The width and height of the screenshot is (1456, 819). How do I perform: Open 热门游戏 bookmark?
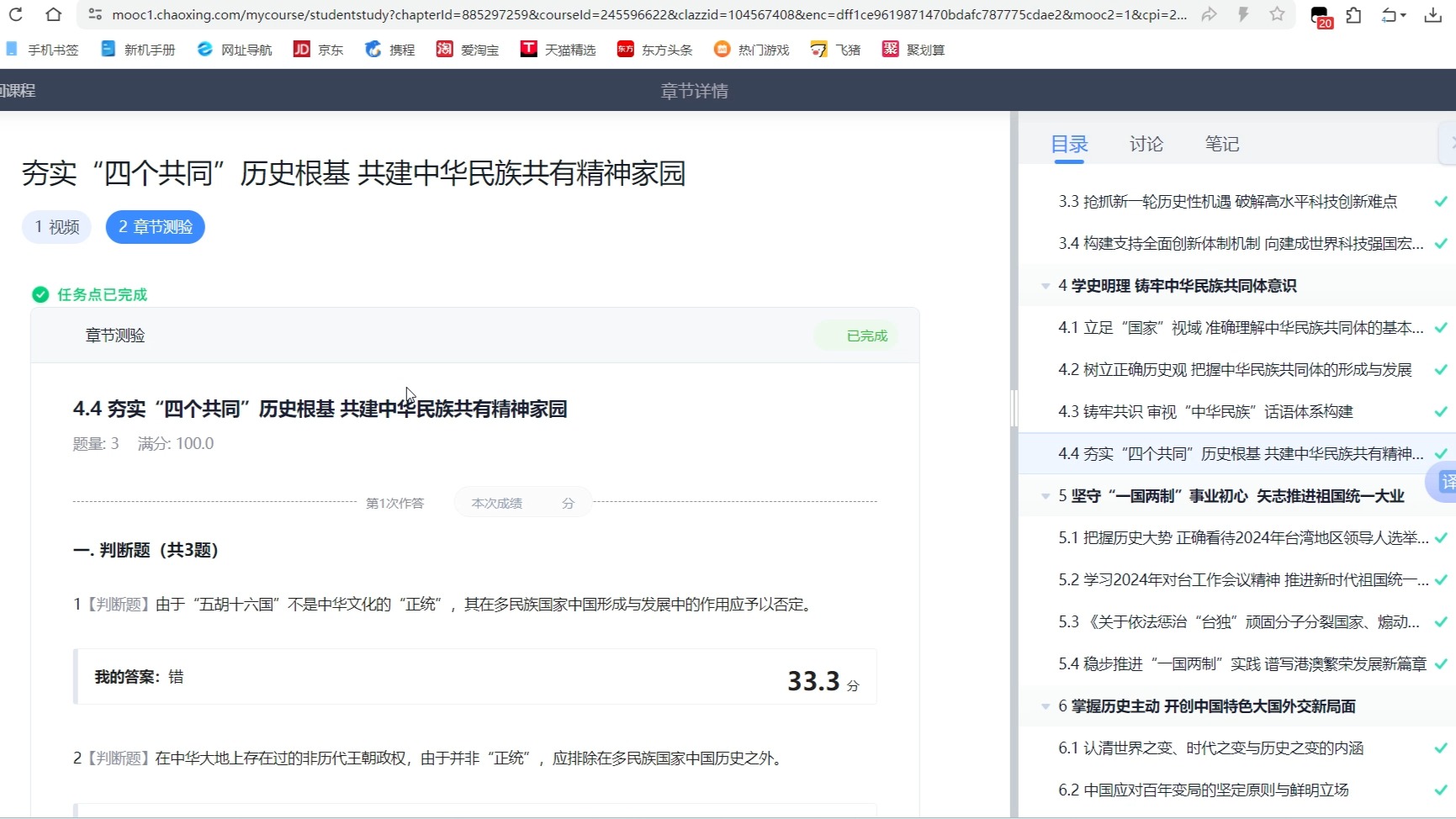coord(751,50)
